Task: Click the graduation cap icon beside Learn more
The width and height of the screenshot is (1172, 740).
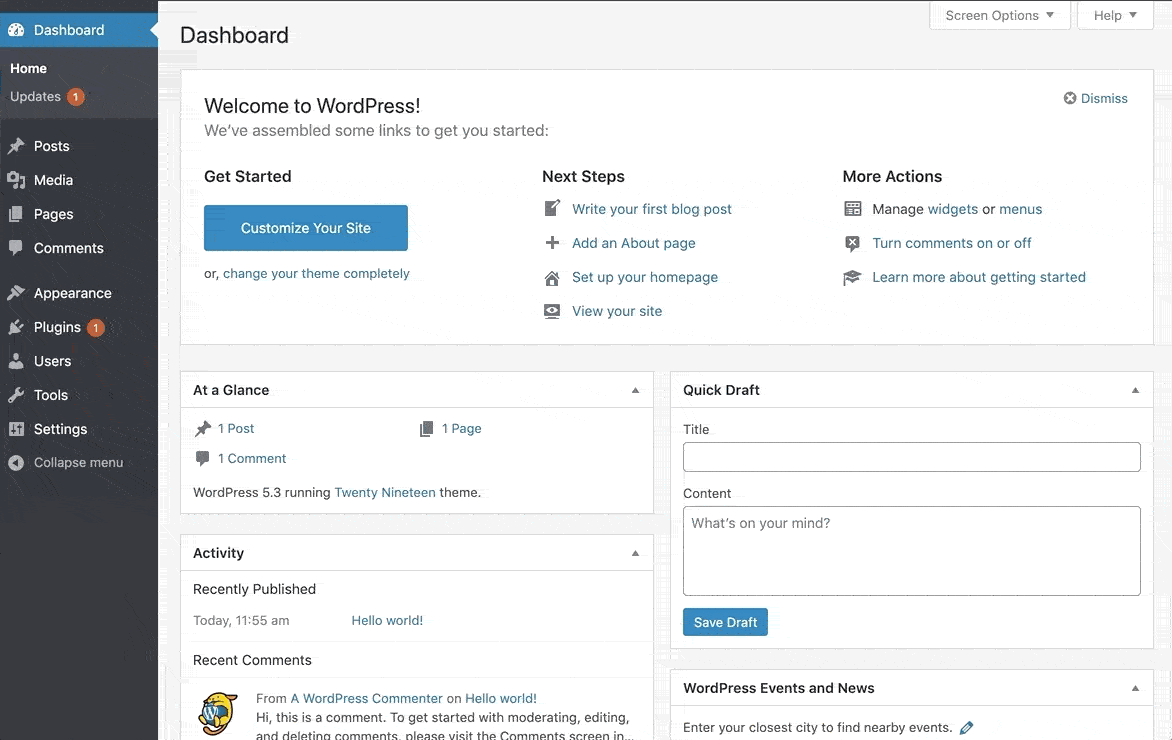Action: 852,277
